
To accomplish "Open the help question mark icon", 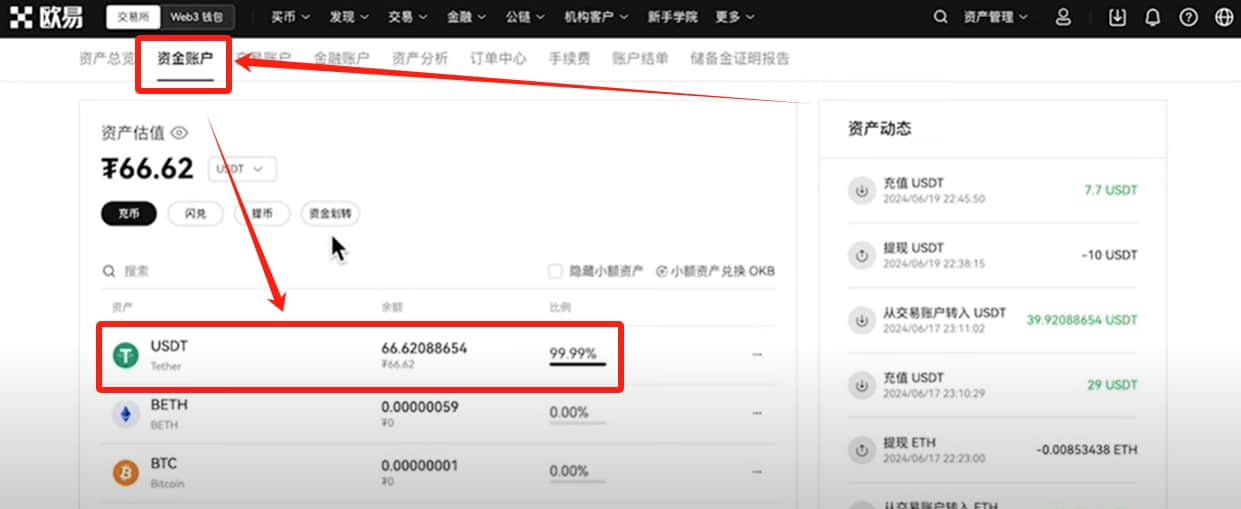I will (x=1188, y=17).
